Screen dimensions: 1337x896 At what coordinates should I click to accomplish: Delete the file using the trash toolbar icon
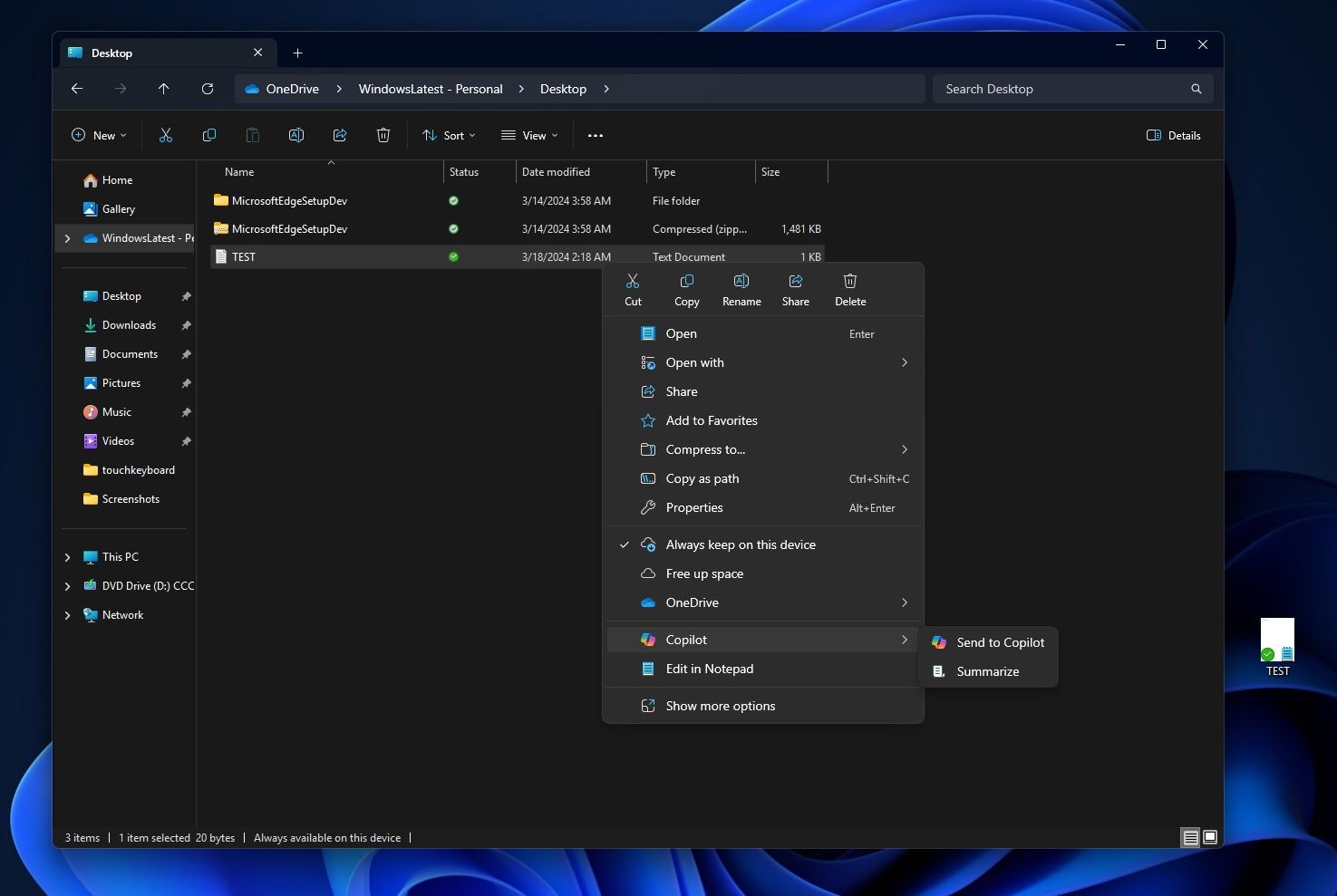pyautogui.click(x=383, y=135)
